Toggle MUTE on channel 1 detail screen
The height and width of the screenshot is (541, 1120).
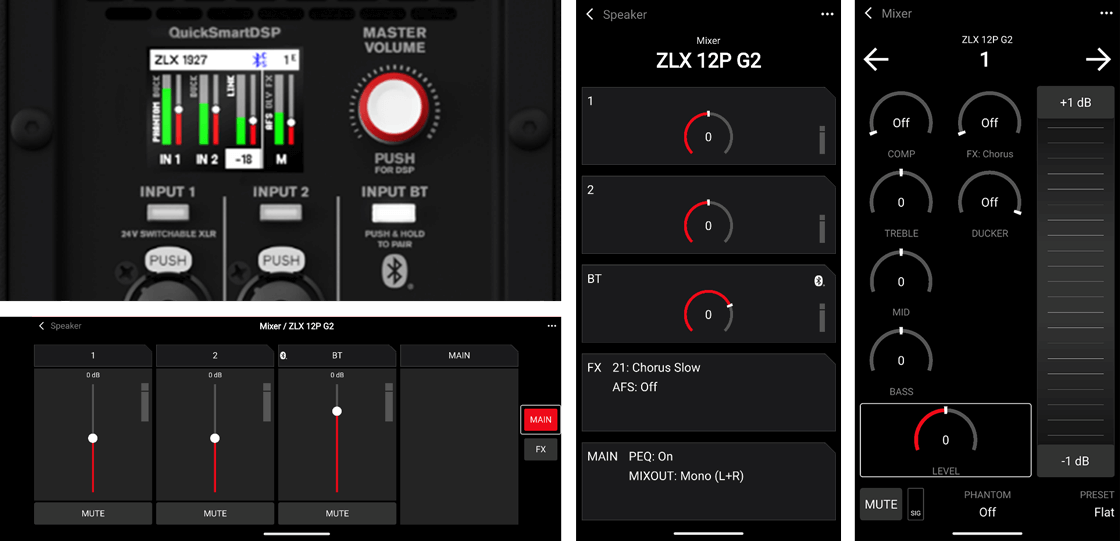(881, 504)
